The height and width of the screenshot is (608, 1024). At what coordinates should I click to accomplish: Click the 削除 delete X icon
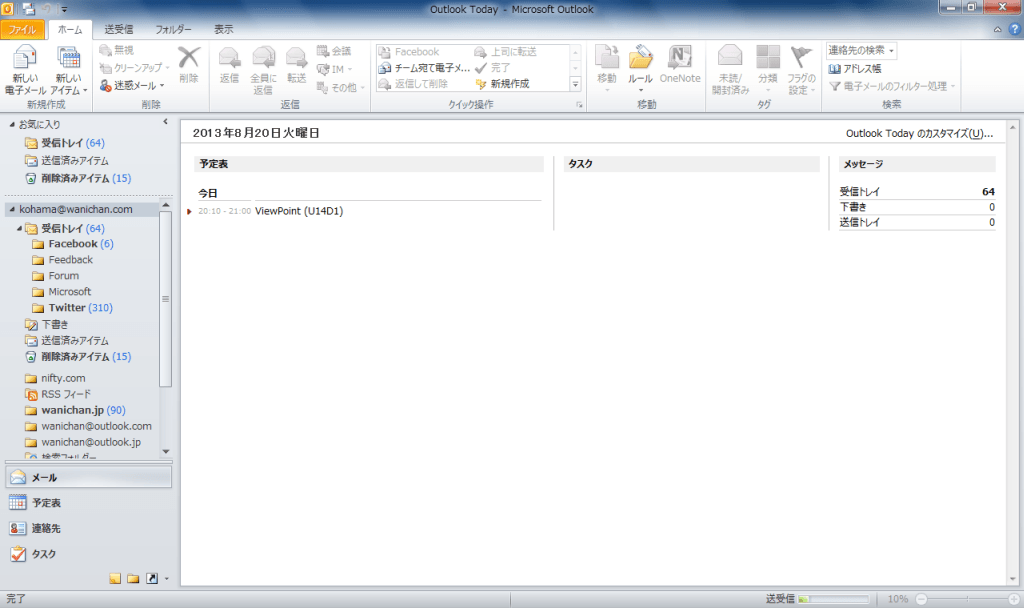coord(189,57)
